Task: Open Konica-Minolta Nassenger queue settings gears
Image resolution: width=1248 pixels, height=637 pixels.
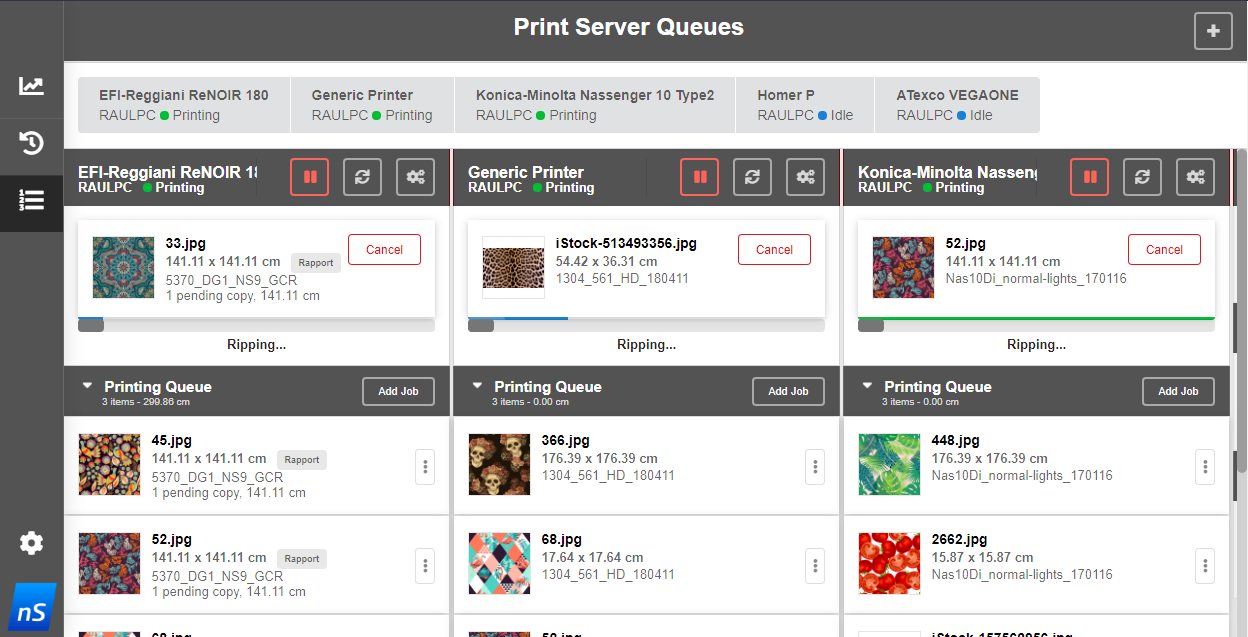Action: coord(1195,177)
